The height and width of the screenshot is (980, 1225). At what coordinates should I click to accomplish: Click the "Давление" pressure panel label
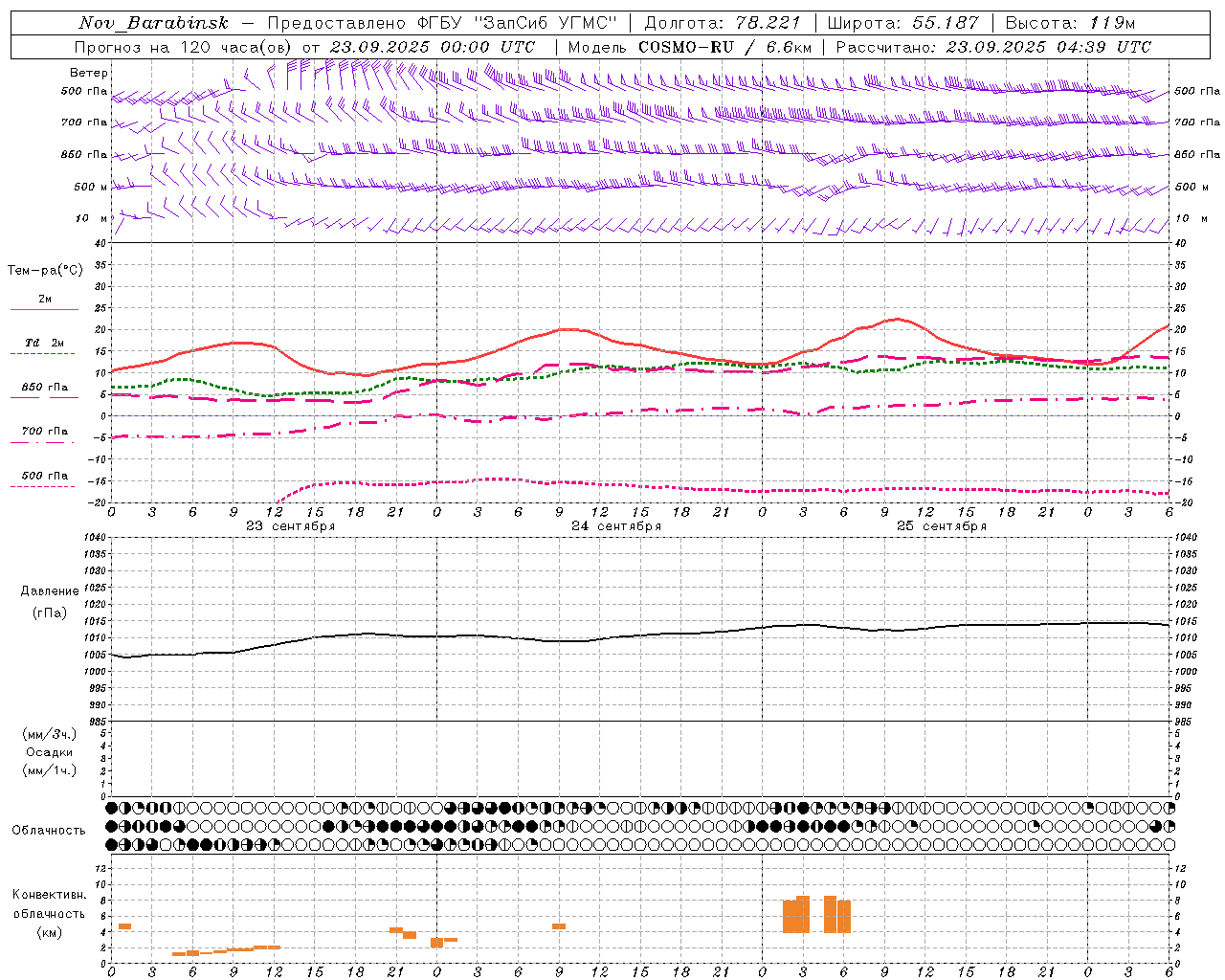[50, 591]
